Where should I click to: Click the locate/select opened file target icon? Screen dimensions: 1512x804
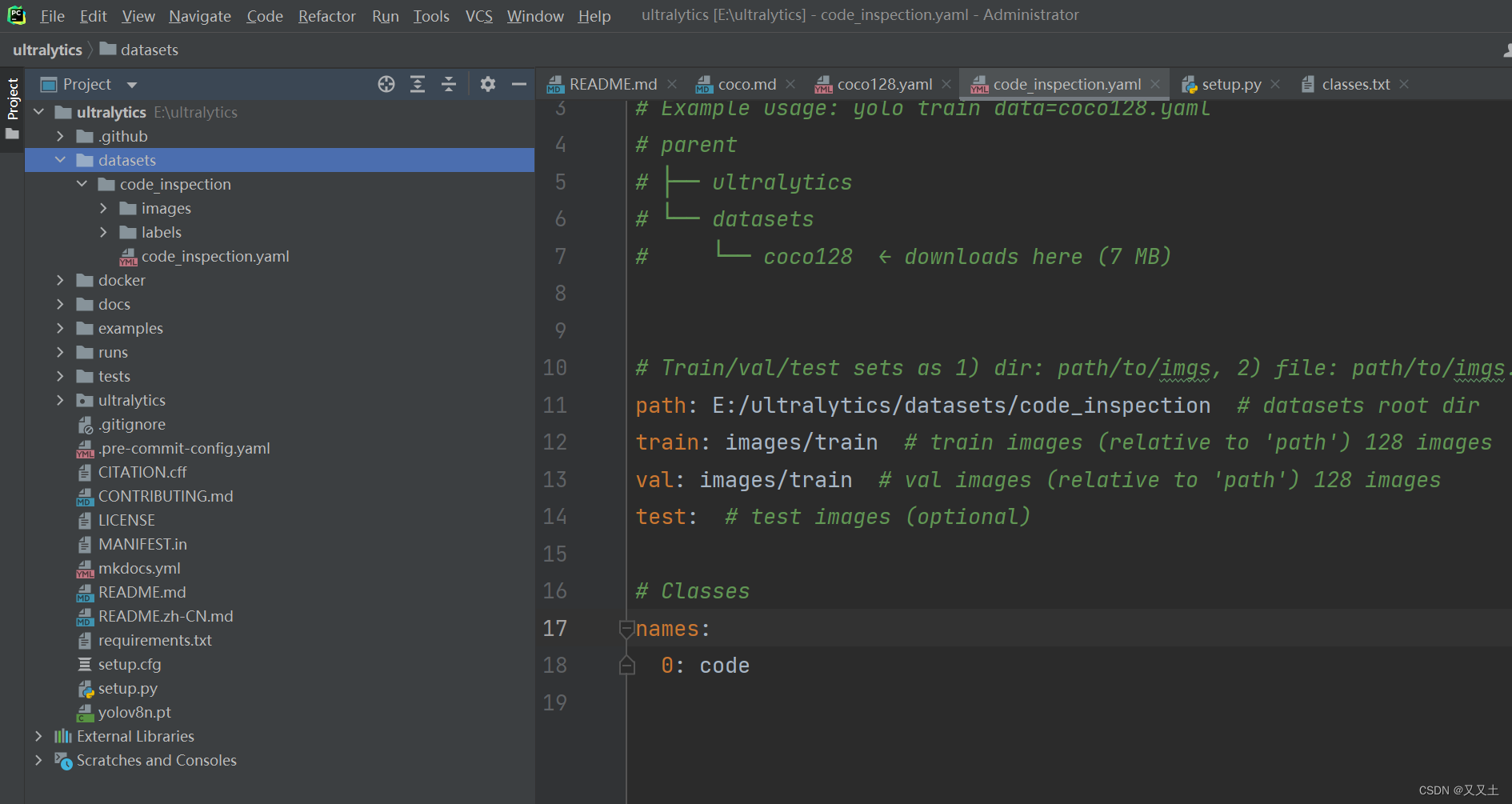(386, 84)
